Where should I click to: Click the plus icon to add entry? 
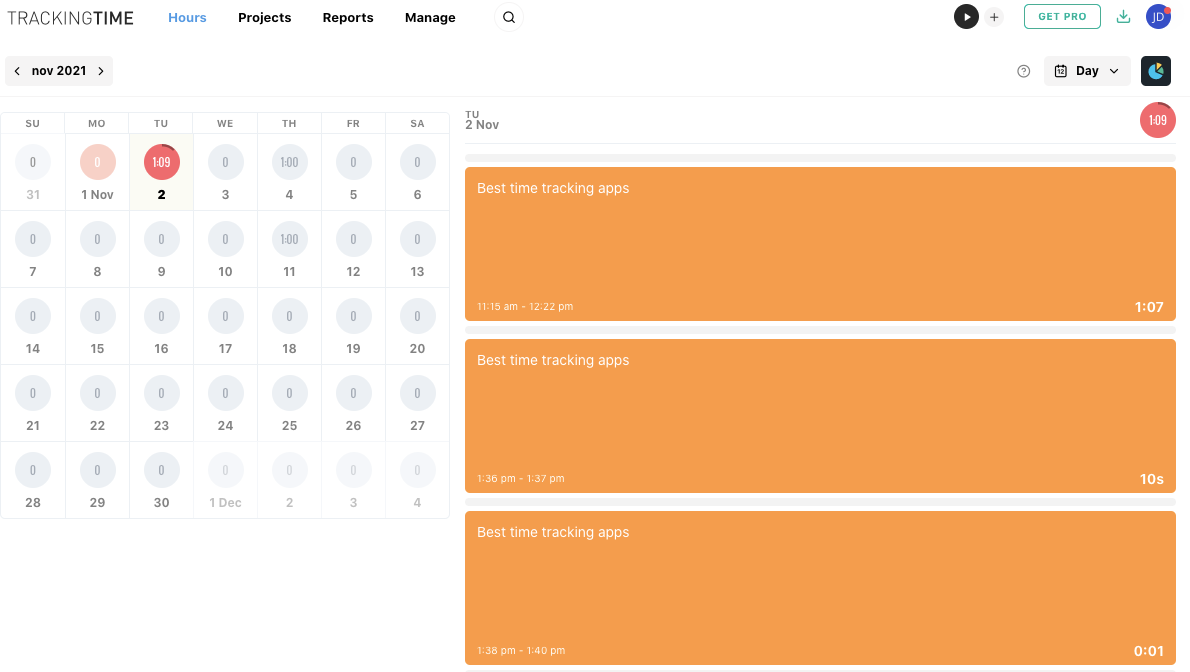click(x=994, y=17)
